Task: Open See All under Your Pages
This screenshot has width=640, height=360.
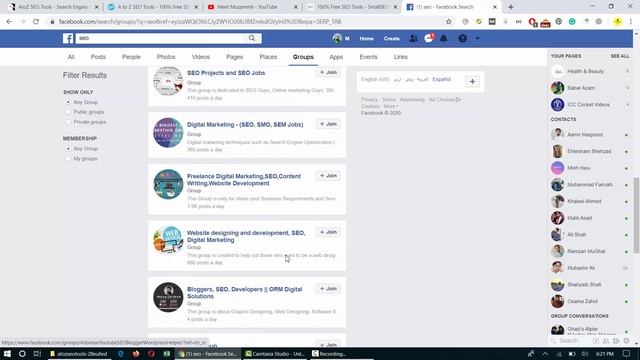Action: click(620, 56)
